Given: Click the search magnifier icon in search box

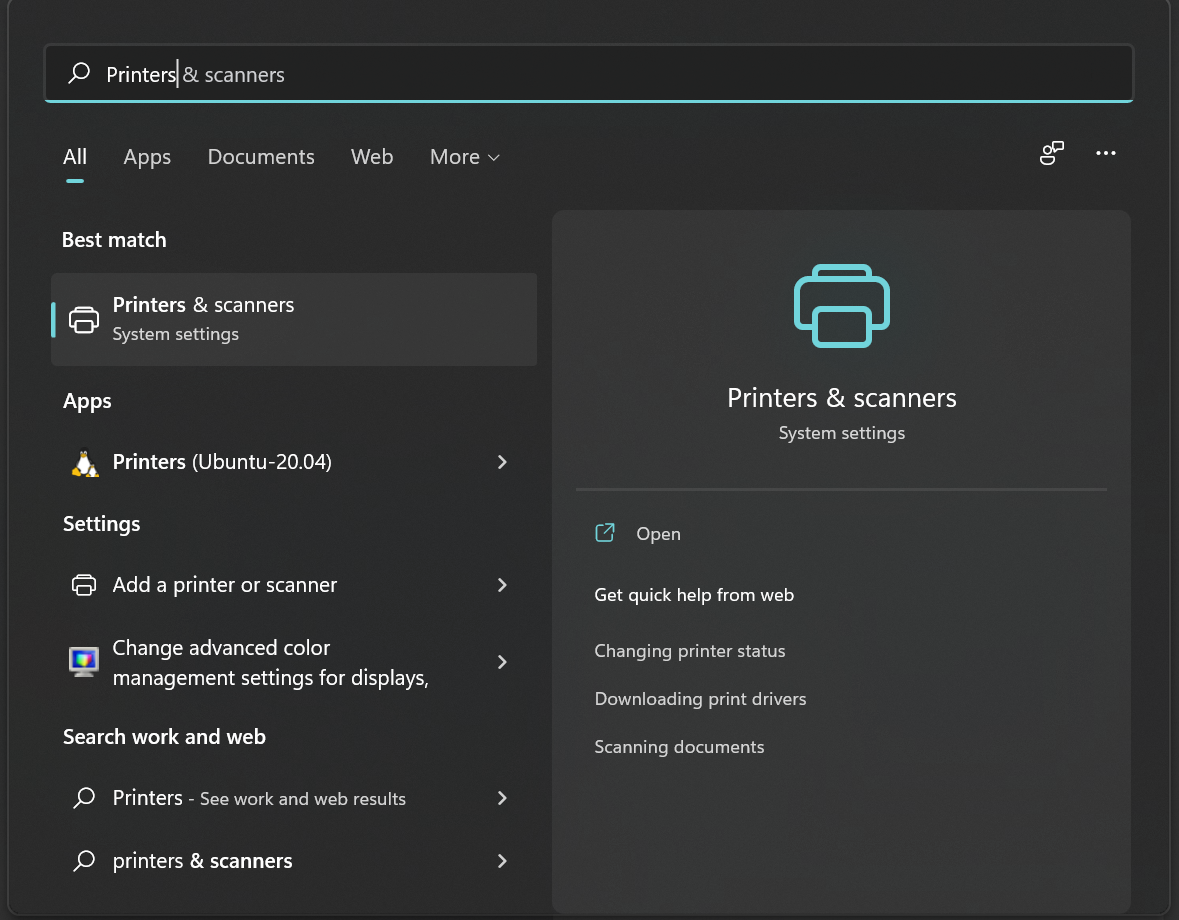Looking at the screenshot, I should coord(79,73).
